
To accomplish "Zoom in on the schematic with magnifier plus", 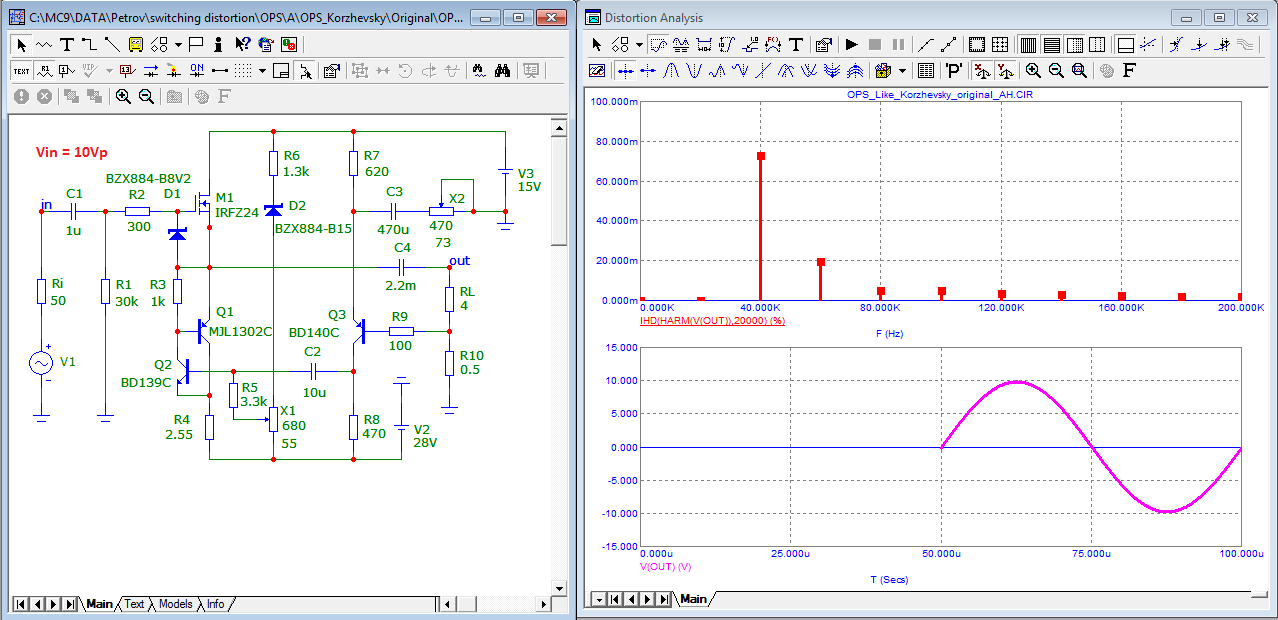I will (x=123, y=96).
